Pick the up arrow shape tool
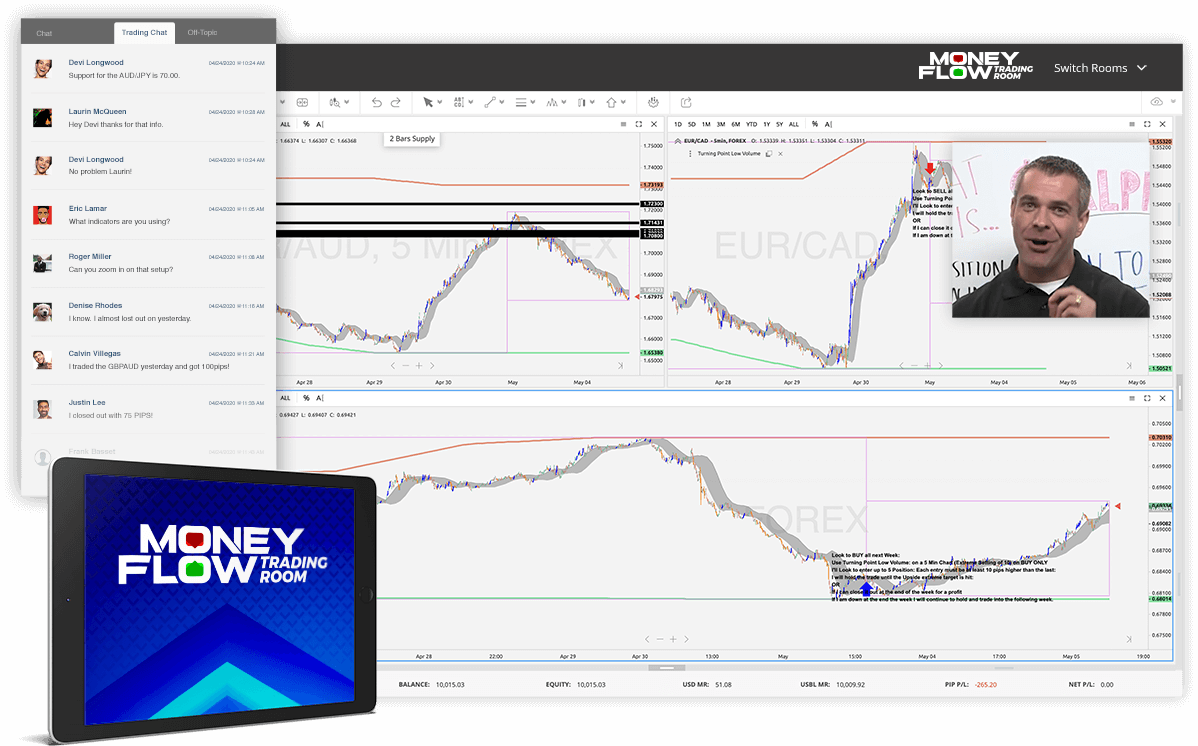Viewport: 1198px width, 746px height. [611, 102]
